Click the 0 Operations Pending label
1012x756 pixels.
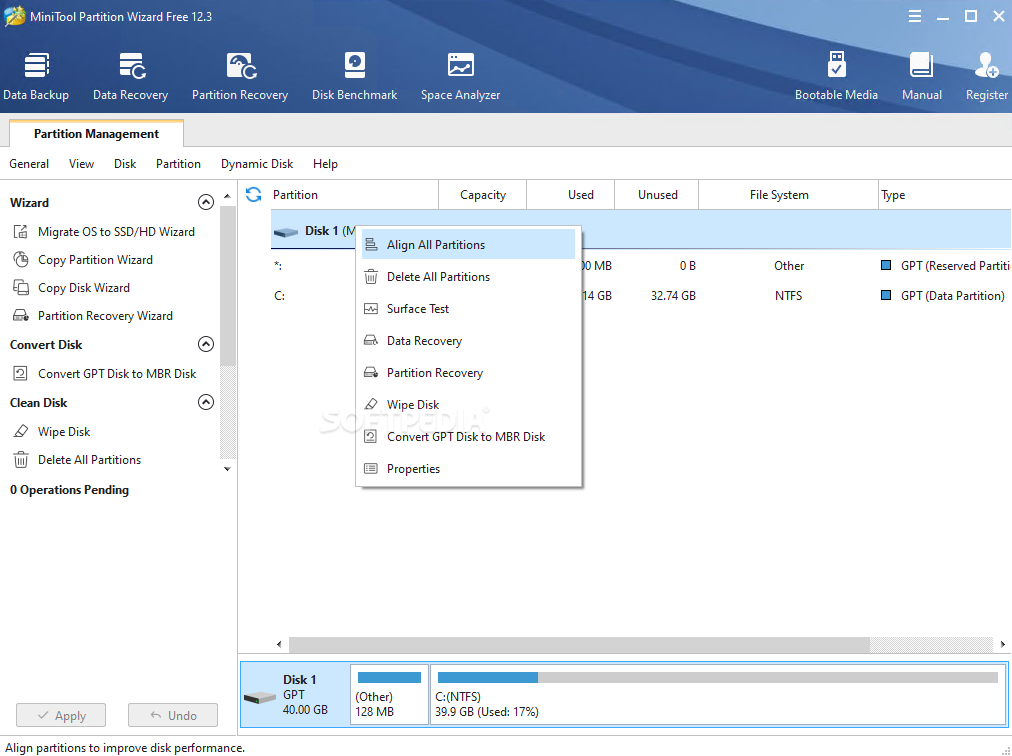tap(69, 490)
